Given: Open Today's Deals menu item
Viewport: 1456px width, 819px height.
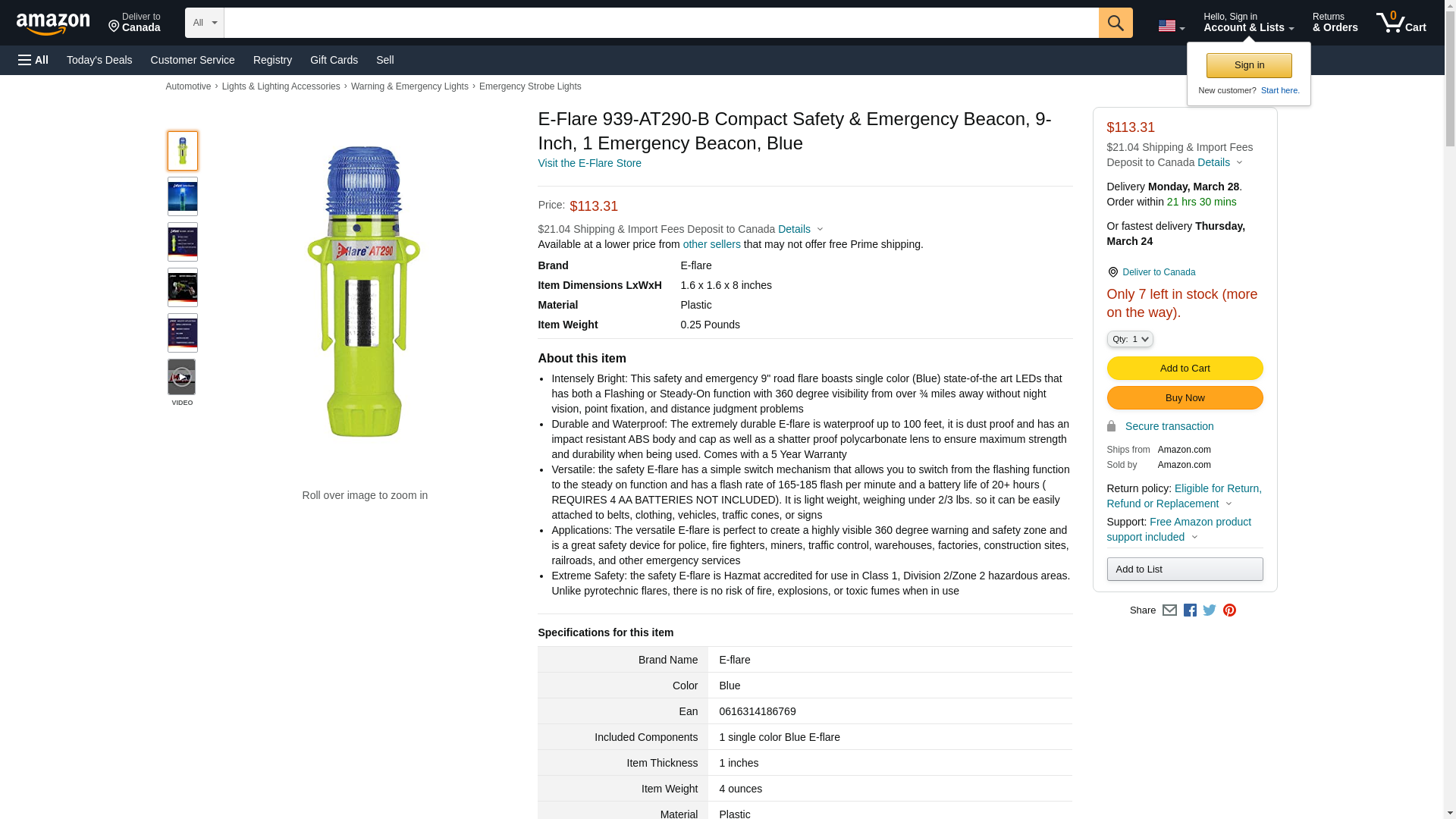Looking at the screenshot, I should coord(99,60).
